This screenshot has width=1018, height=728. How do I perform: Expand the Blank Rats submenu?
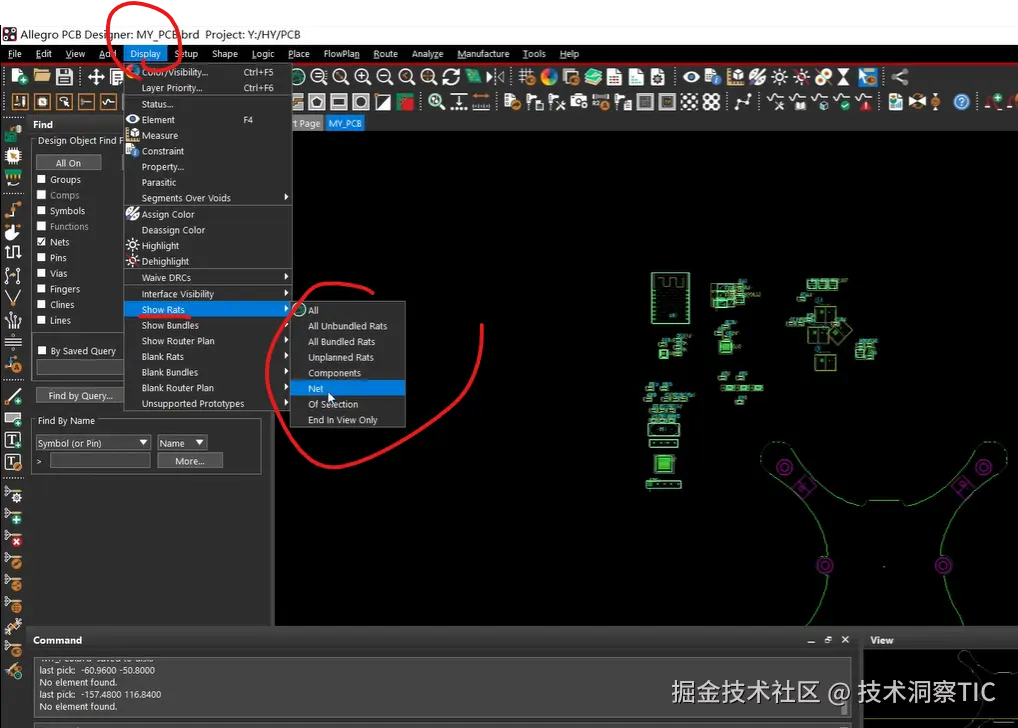click(x=208, y=357)
